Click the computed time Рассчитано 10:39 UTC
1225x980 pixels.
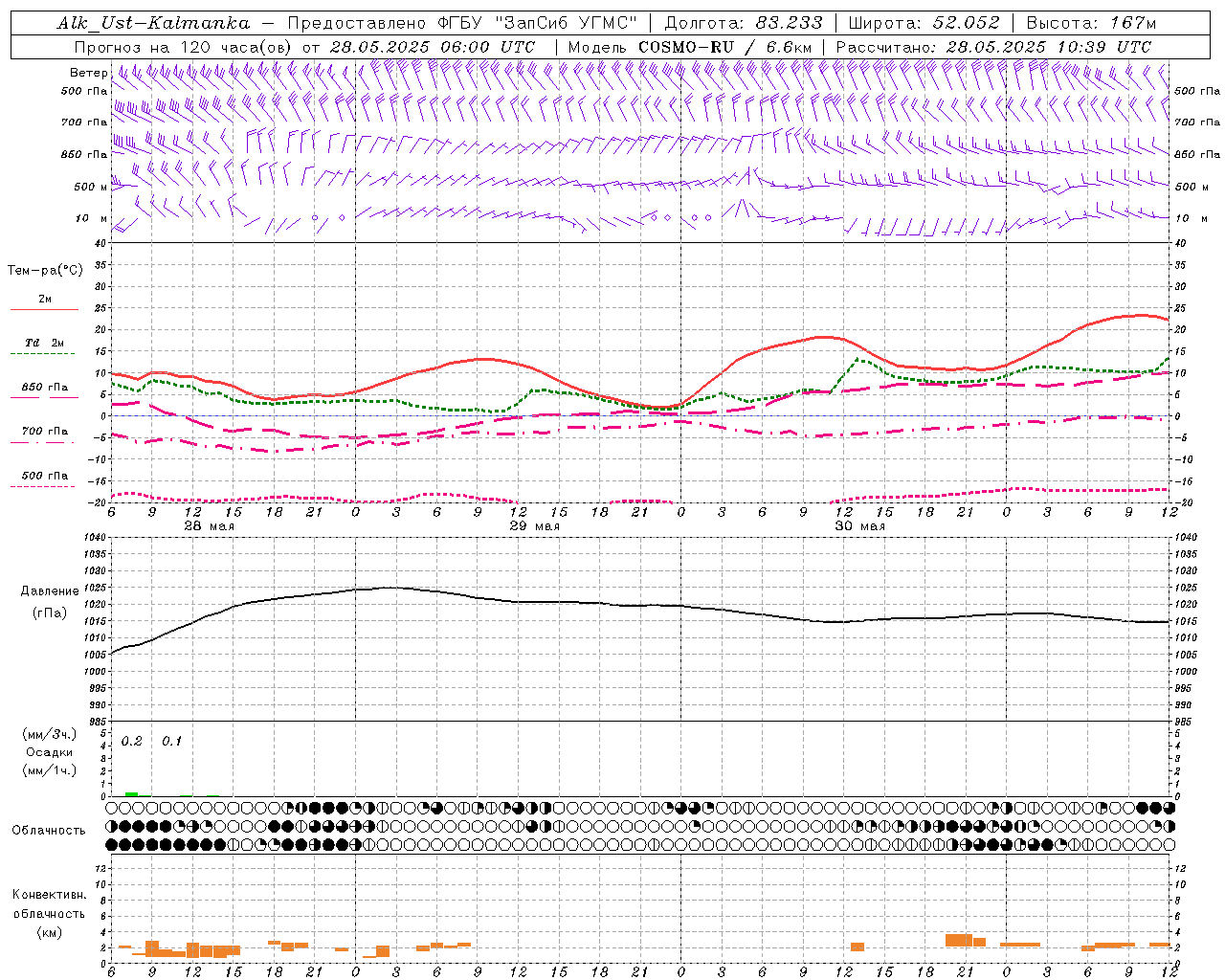993,47
